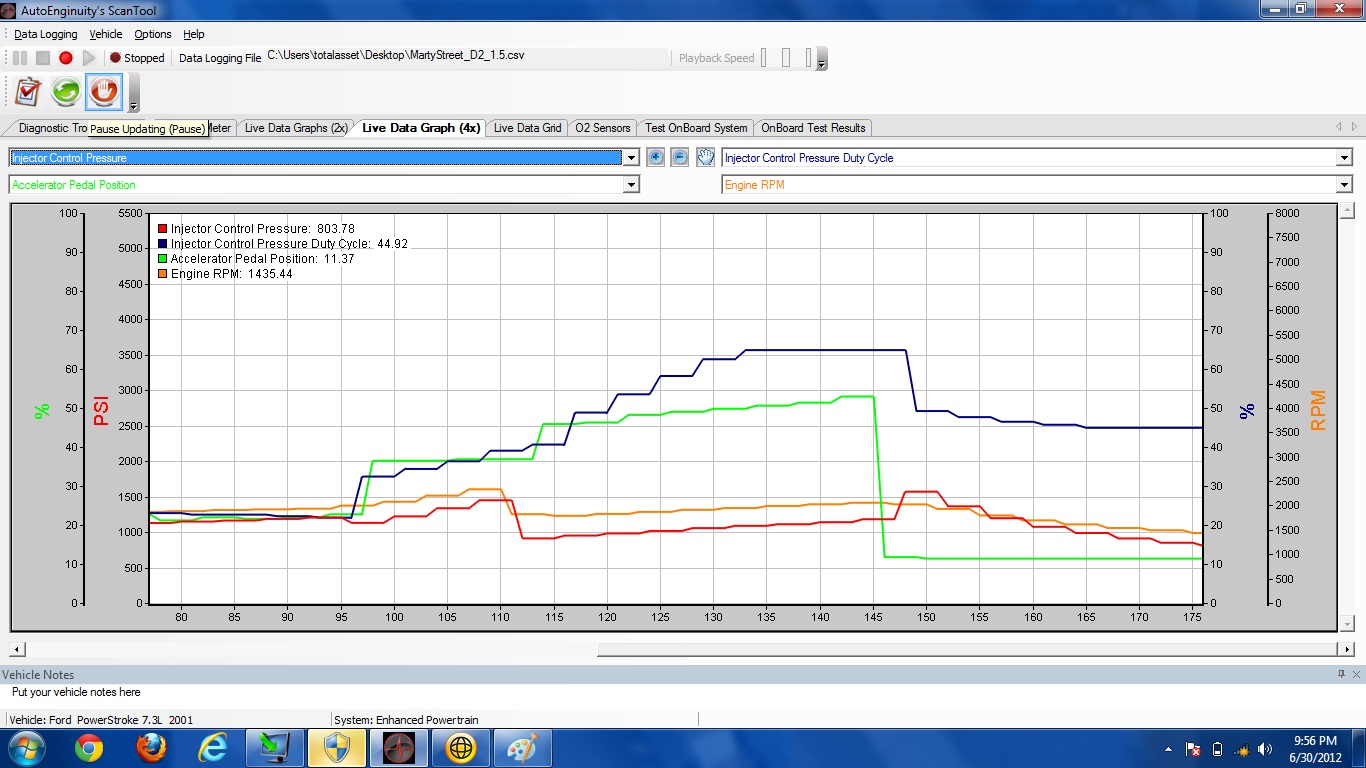The width and height of the screenshot is (1366, 768).
Task: Click the pause data logging button
Action: 20,58
